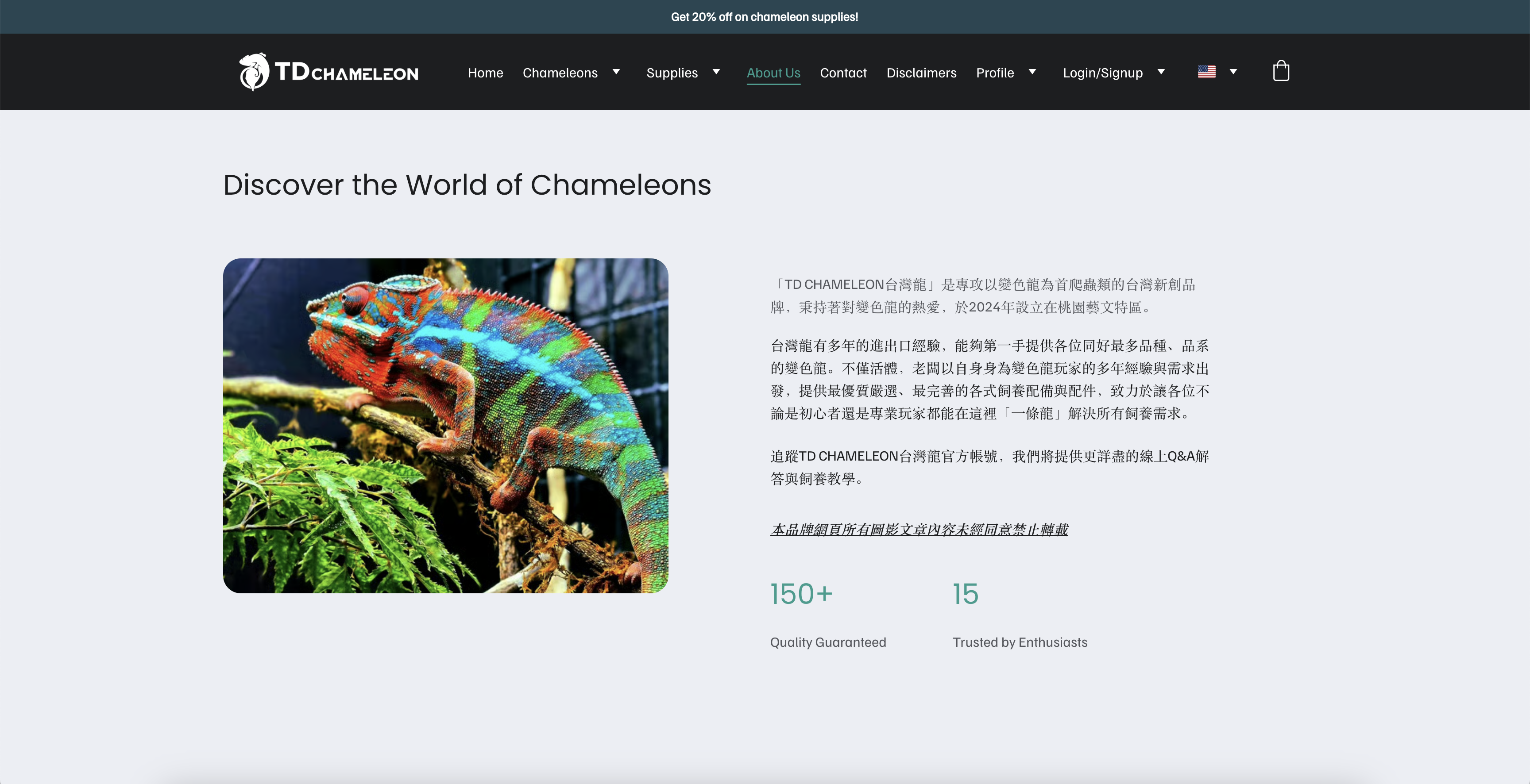Click the US flag language icon
The width and height of the screenshot is (1530, 784).
[x=1206, y=72]
